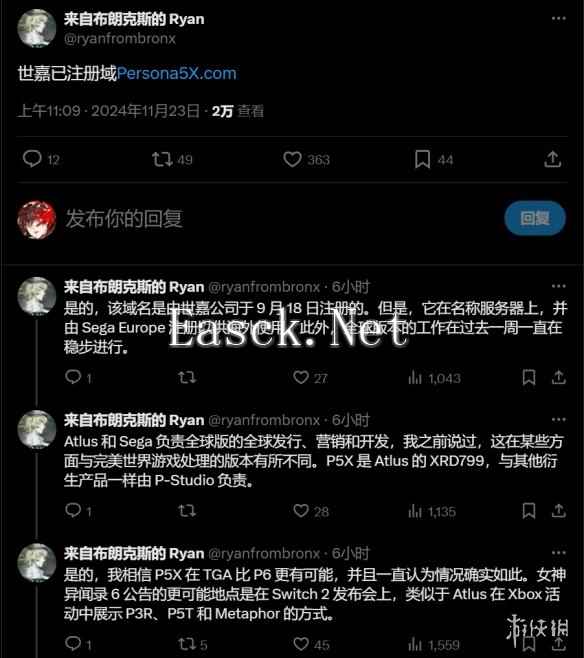Open Ryan's profile avatar on the main post

[x=37, y=28]
